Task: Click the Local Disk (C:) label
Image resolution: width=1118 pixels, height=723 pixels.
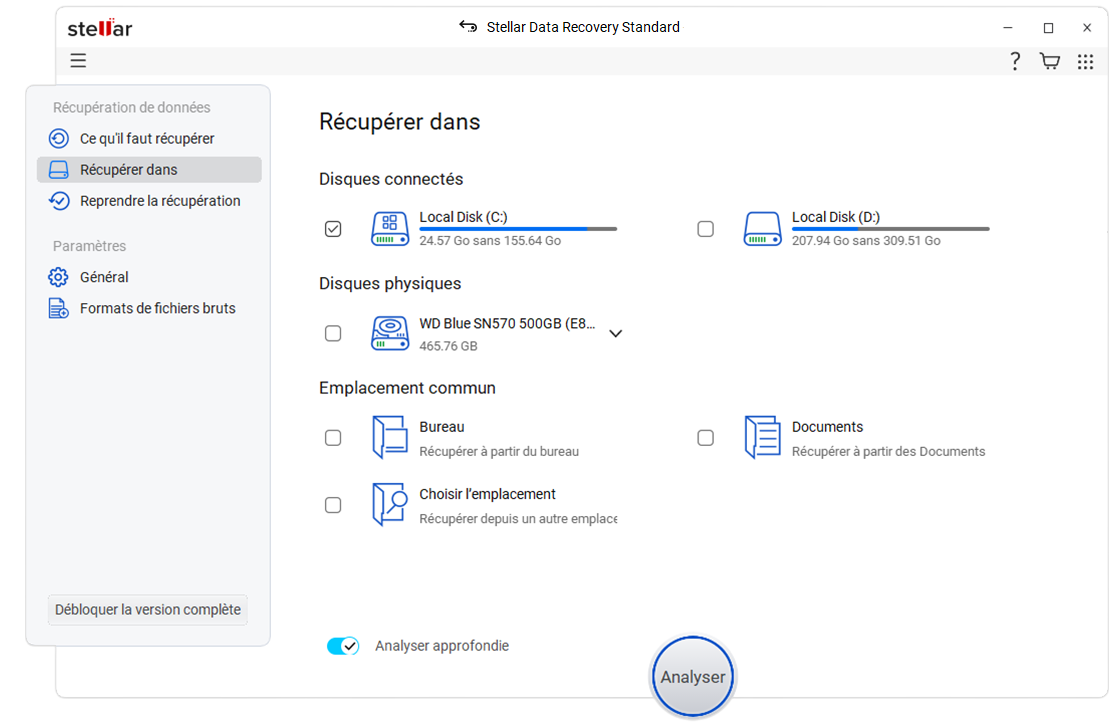Action: click(x=463, y=217)
